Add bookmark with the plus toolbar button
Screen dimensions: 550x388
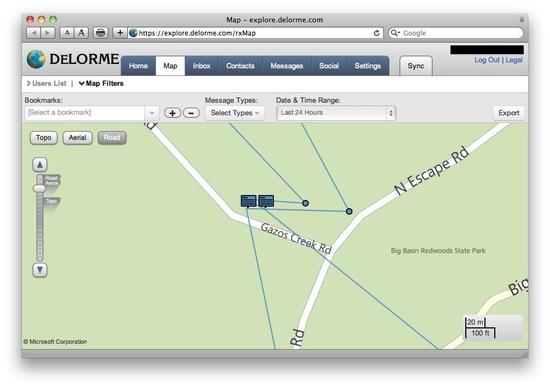tap(120, 33)
